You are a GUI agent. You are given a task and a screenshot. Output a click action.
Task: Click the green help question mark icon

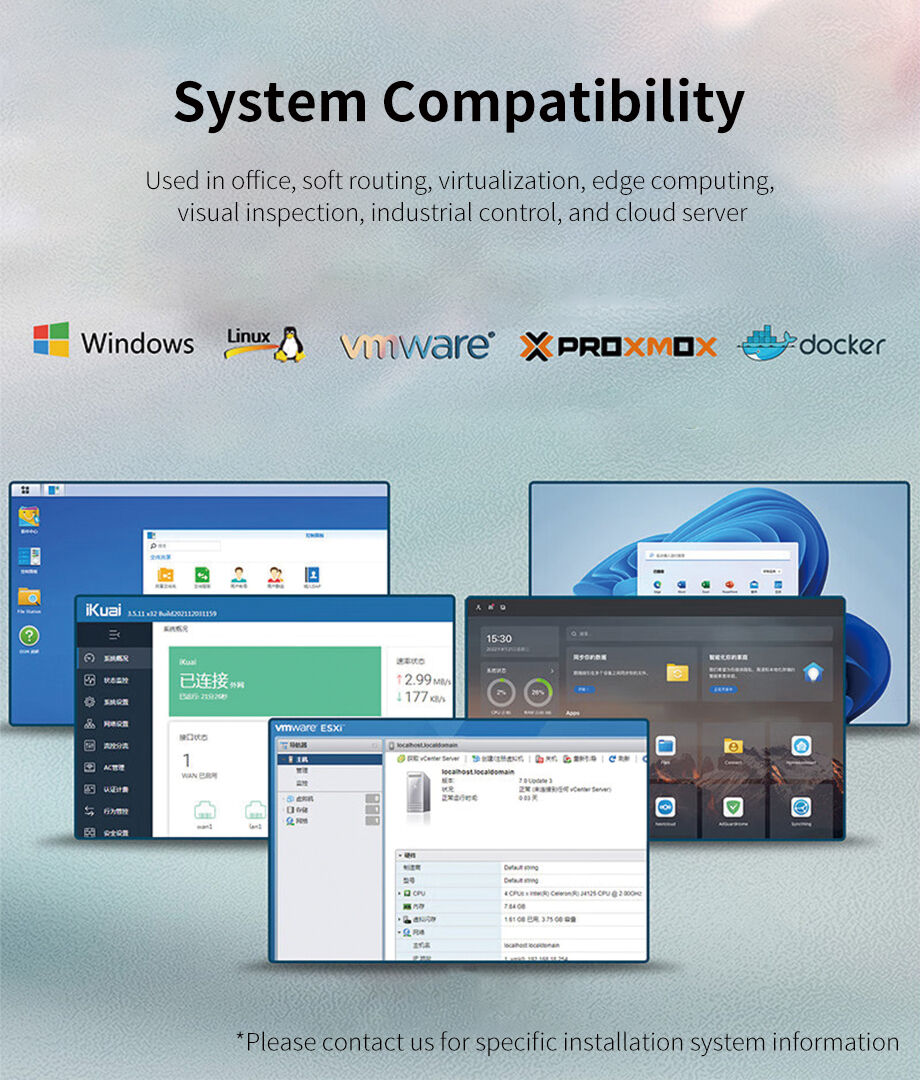(x=29, y=636)
